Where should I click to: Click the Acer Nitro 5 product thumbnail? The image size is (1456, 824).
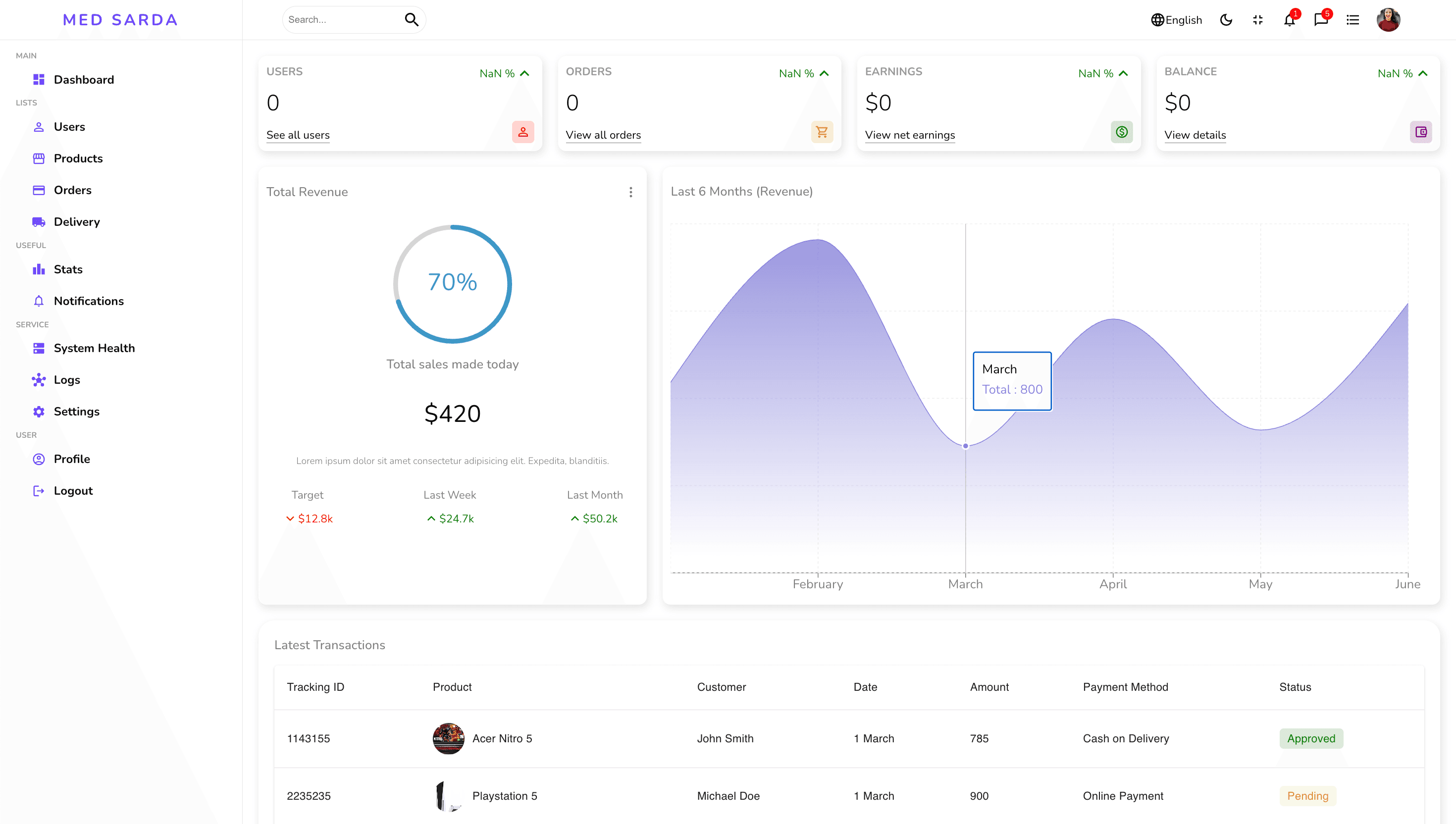[448, 738]
